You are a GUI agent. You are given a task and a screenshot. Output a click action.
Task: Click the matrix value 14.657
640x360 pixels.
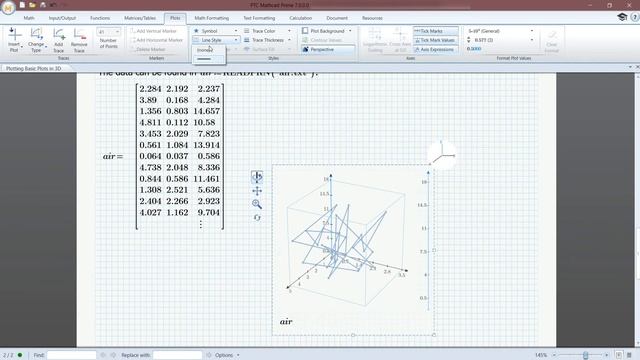[207, 111]
